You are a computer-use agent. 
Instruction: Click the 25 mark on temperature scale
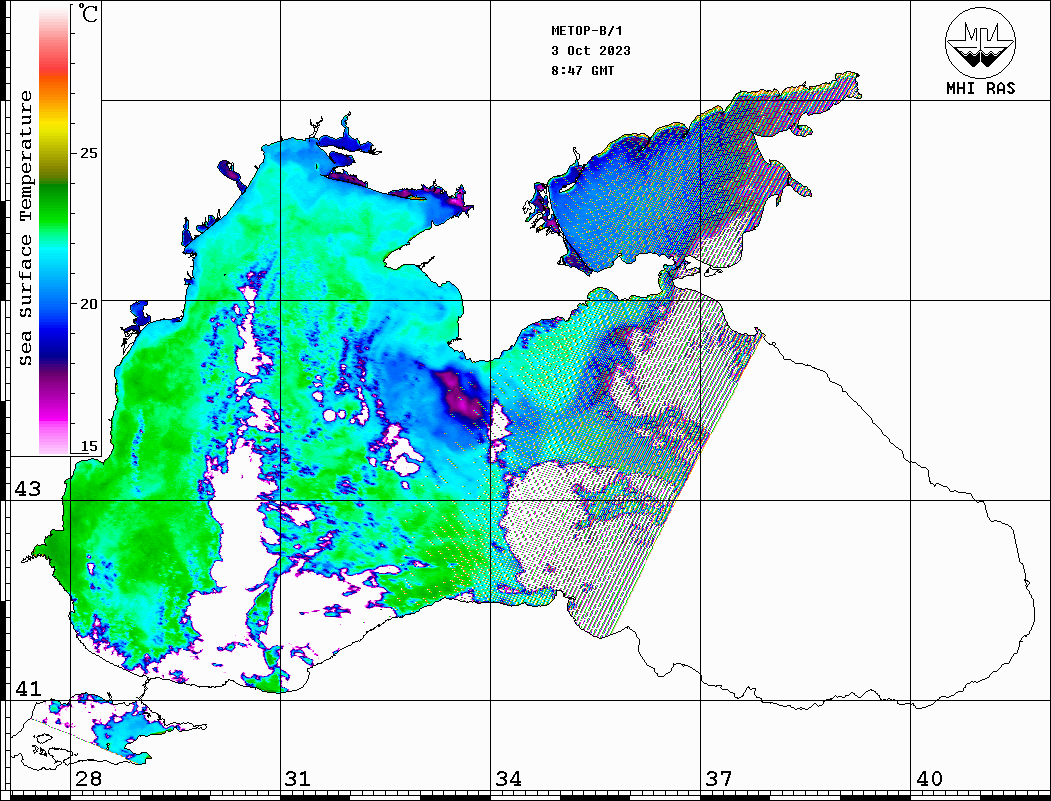88,153
